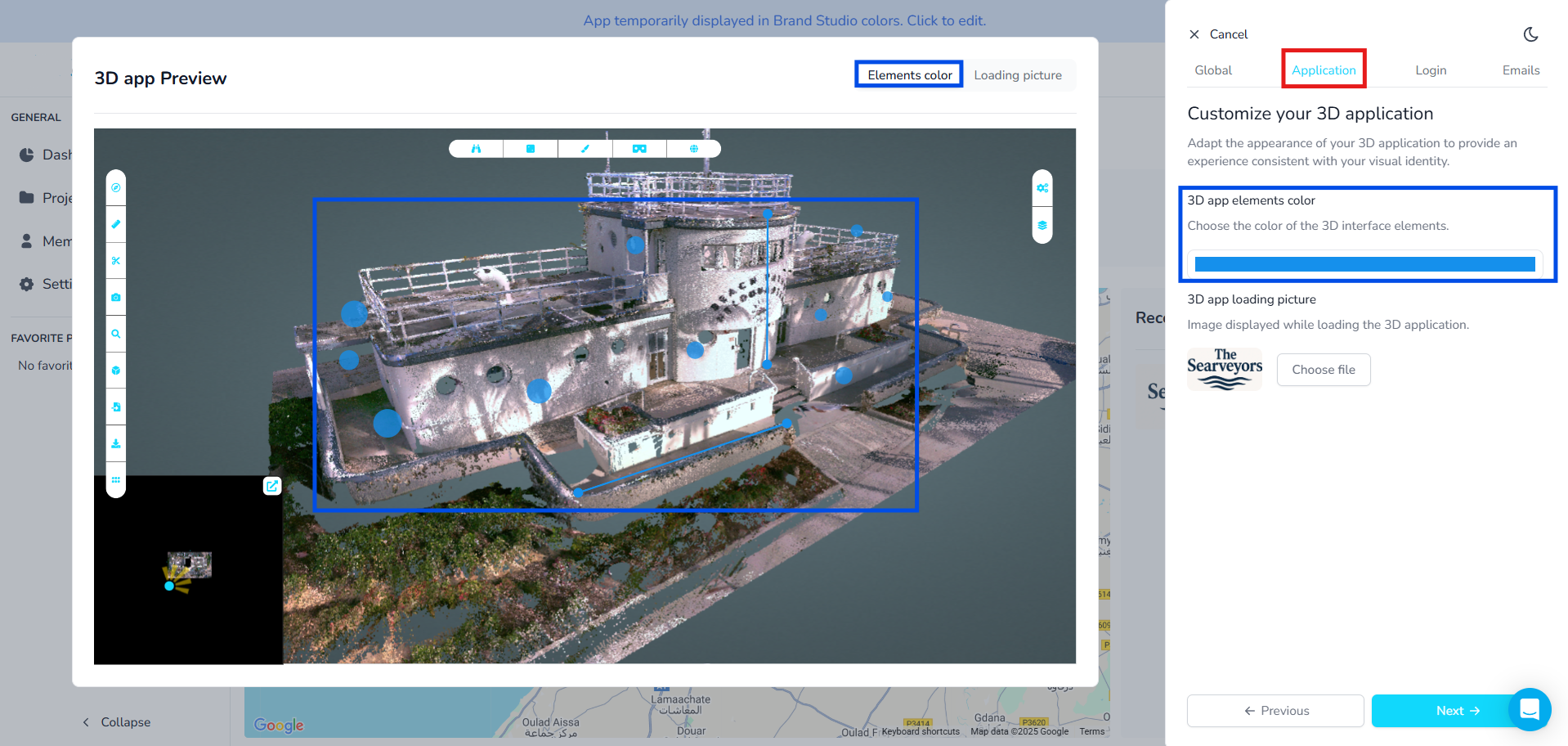Open the 3D app elements color swatch
1568x746 pixels.
coord(1364,264)
